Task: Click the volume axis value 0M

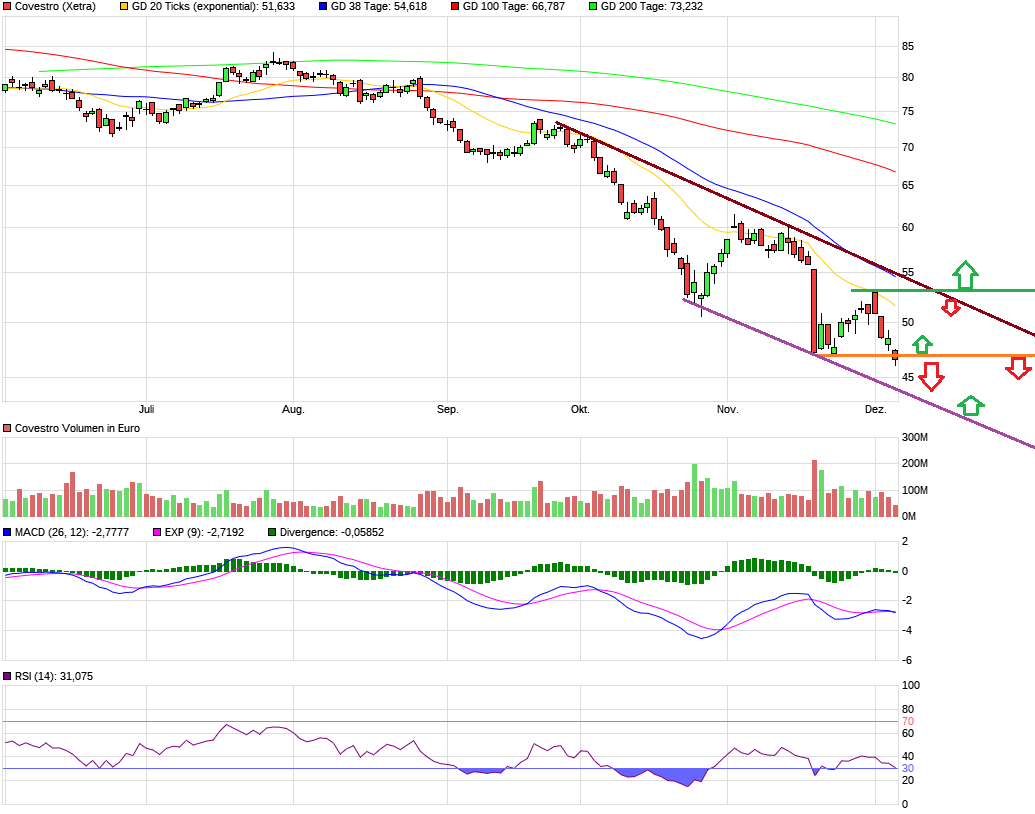Action: 909,516
